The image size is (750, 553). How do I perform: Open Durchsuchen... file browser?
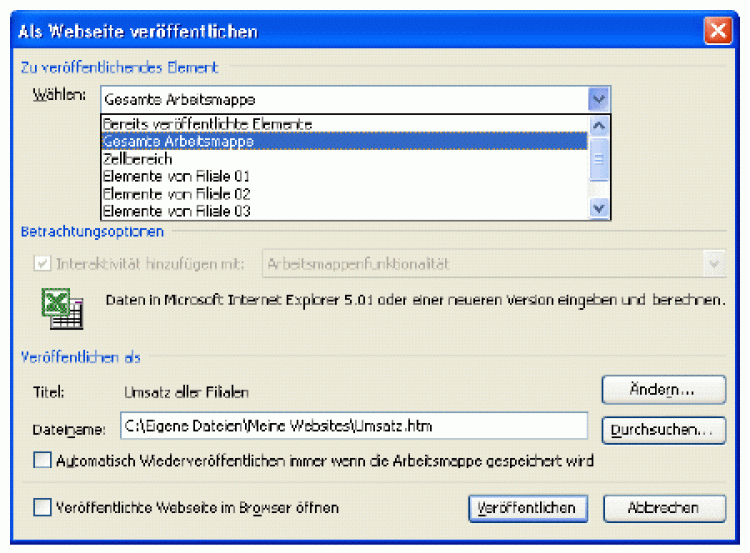(663, 429)
